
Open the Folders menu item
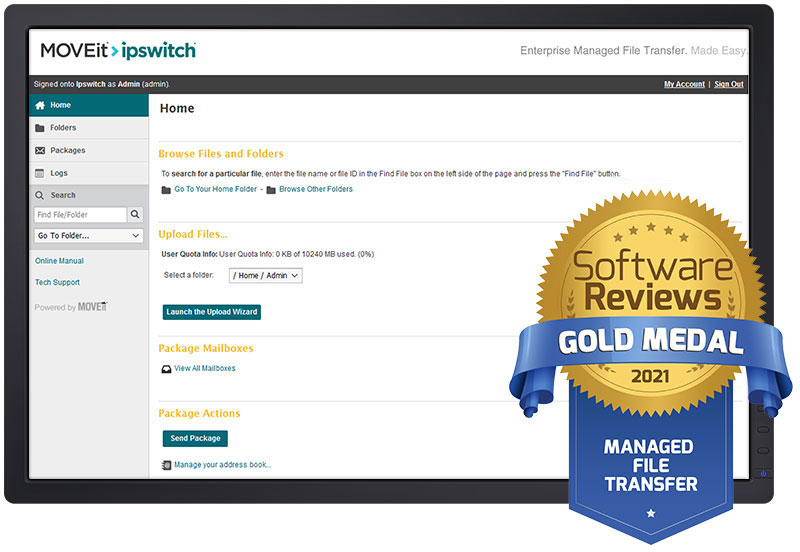63,128
